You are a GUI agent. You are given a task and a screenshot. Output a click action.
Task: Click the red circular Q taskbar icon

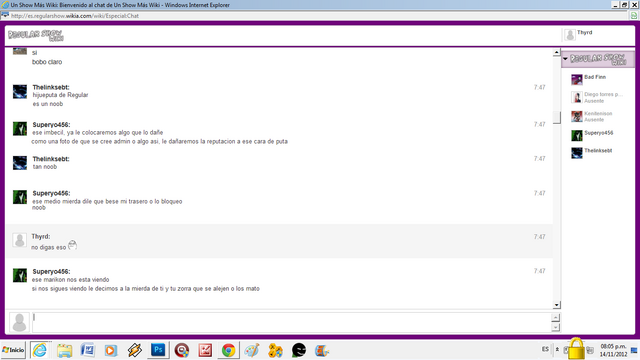click(x=182, y=350)
